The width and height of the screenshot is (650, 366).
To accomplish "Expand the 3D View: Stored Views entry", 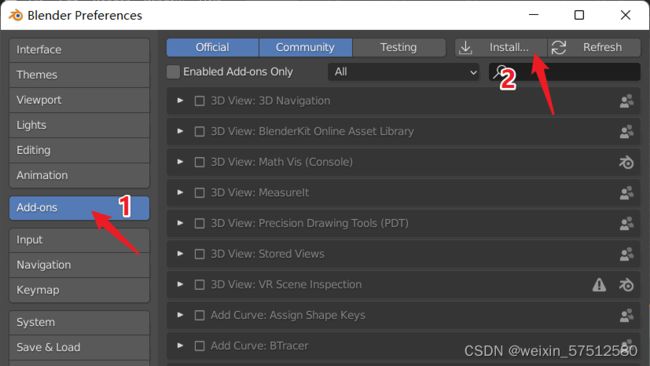I will 180,254.
